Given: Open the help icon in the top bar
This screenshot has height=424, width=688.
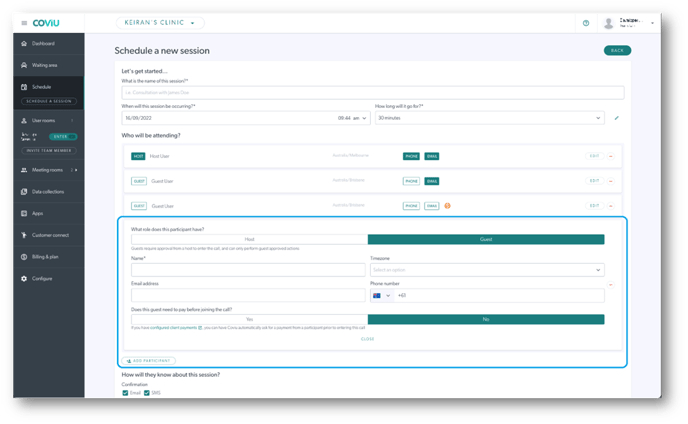Looking at the screenshot, I should [x=586, y=23].
